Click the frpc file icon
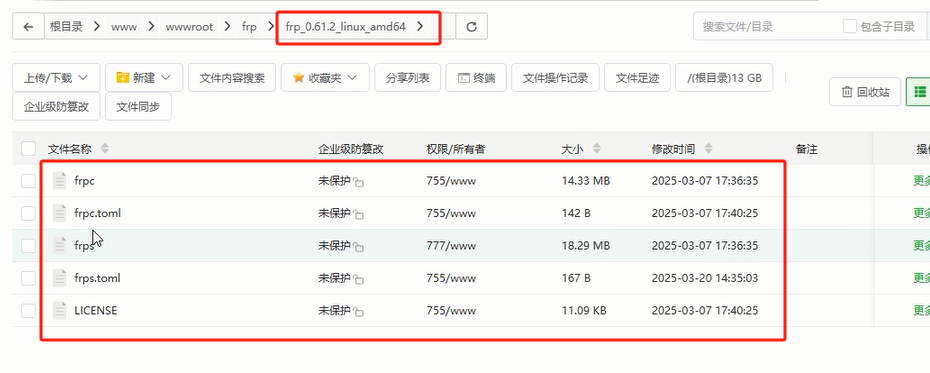This screenshot has width=930, height=373. coord(59,181)
